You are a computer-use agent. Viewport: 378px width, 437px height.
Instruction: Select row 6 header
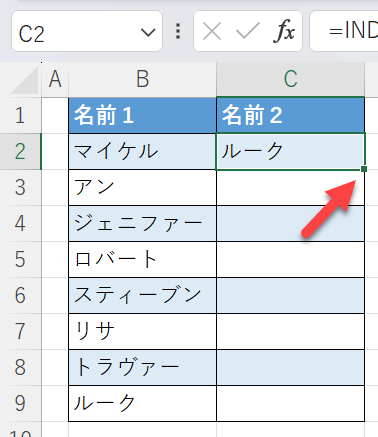[x=20, y=296]
